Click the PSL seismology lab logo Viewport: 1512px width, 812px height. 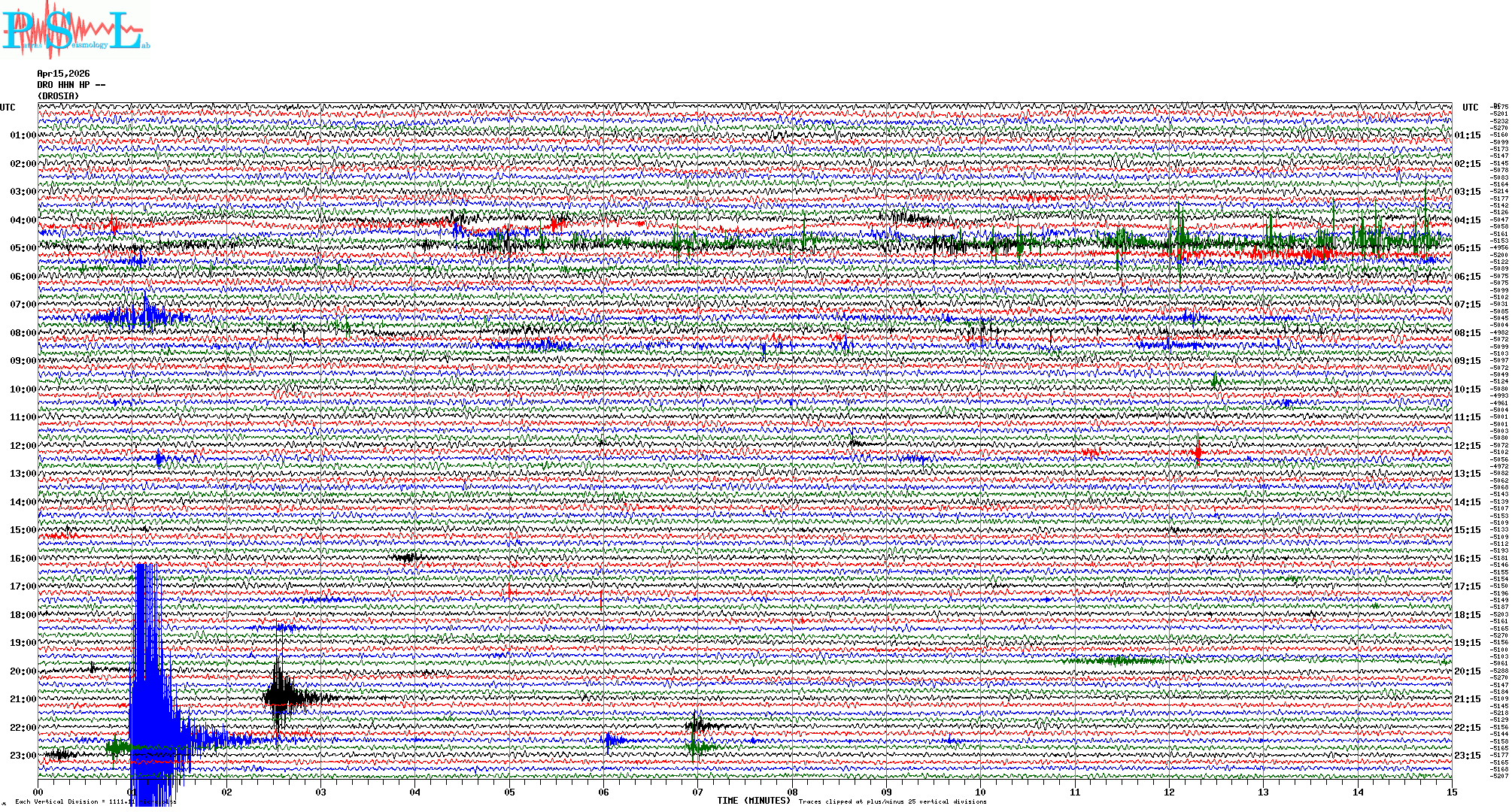[74, 31]
